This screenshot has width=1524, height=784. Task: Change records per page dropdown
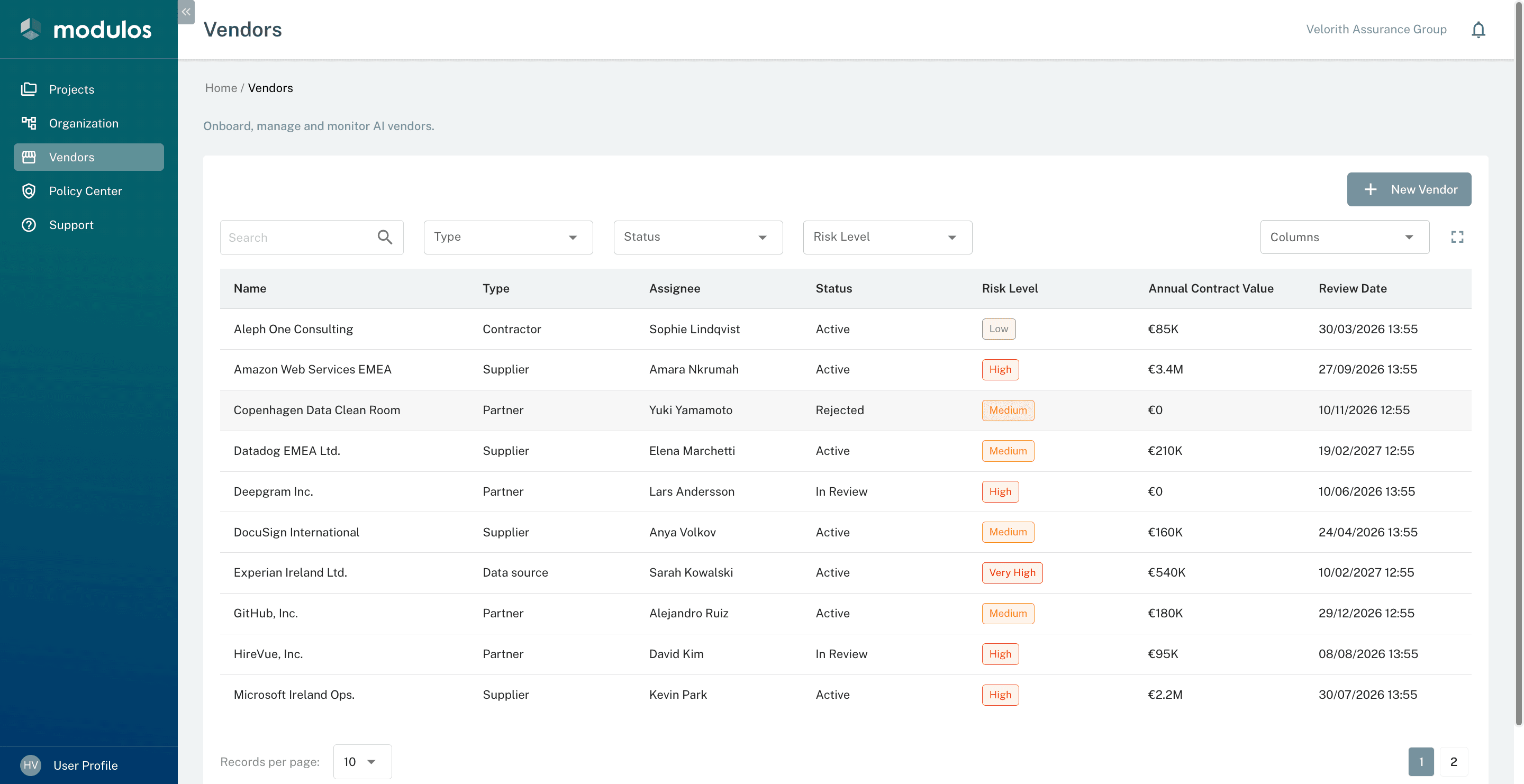tap(362, 762)
